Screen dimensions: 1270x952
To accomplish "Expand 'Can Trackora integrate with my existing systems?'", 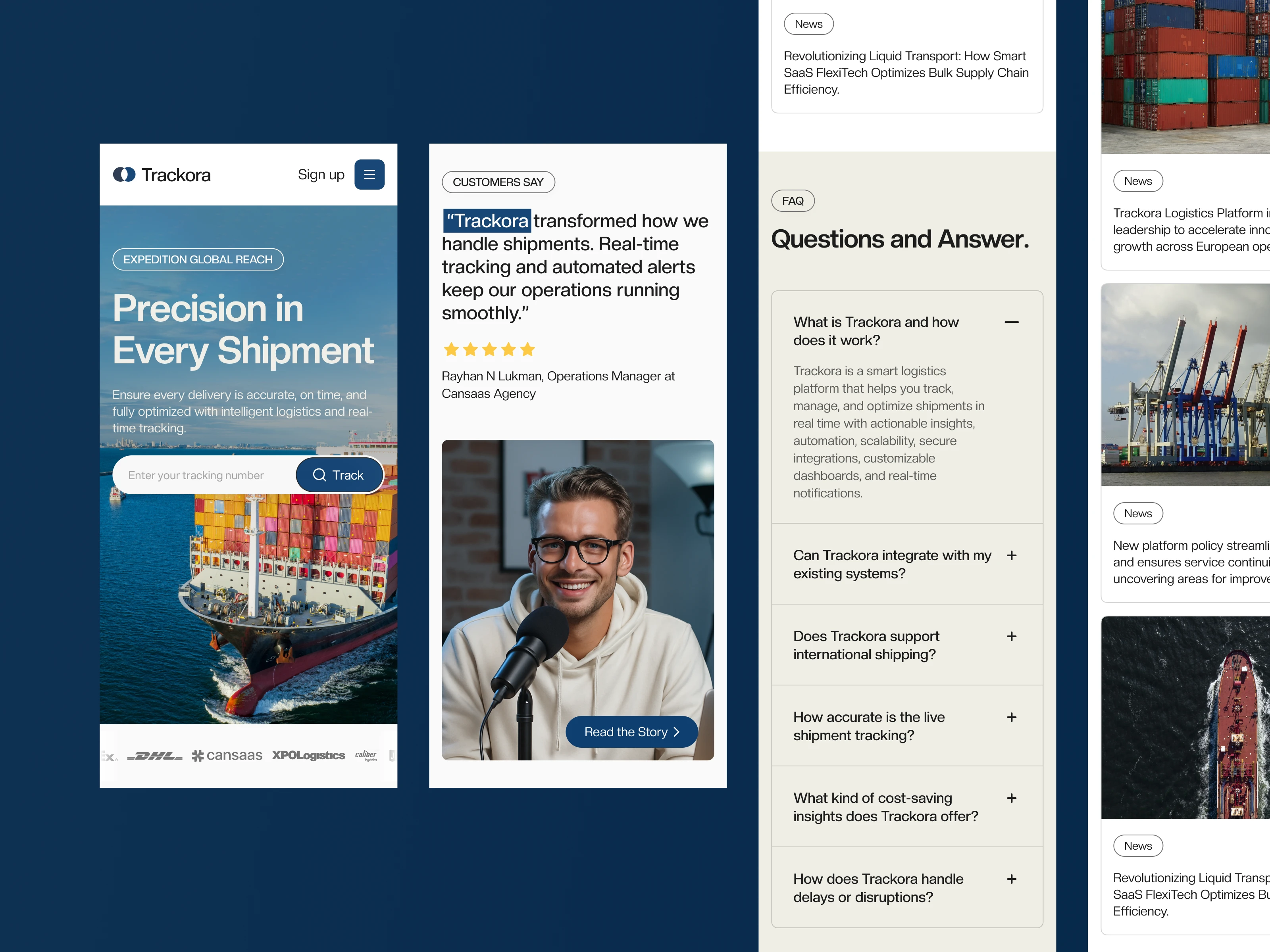I will tap(1012, 555).
